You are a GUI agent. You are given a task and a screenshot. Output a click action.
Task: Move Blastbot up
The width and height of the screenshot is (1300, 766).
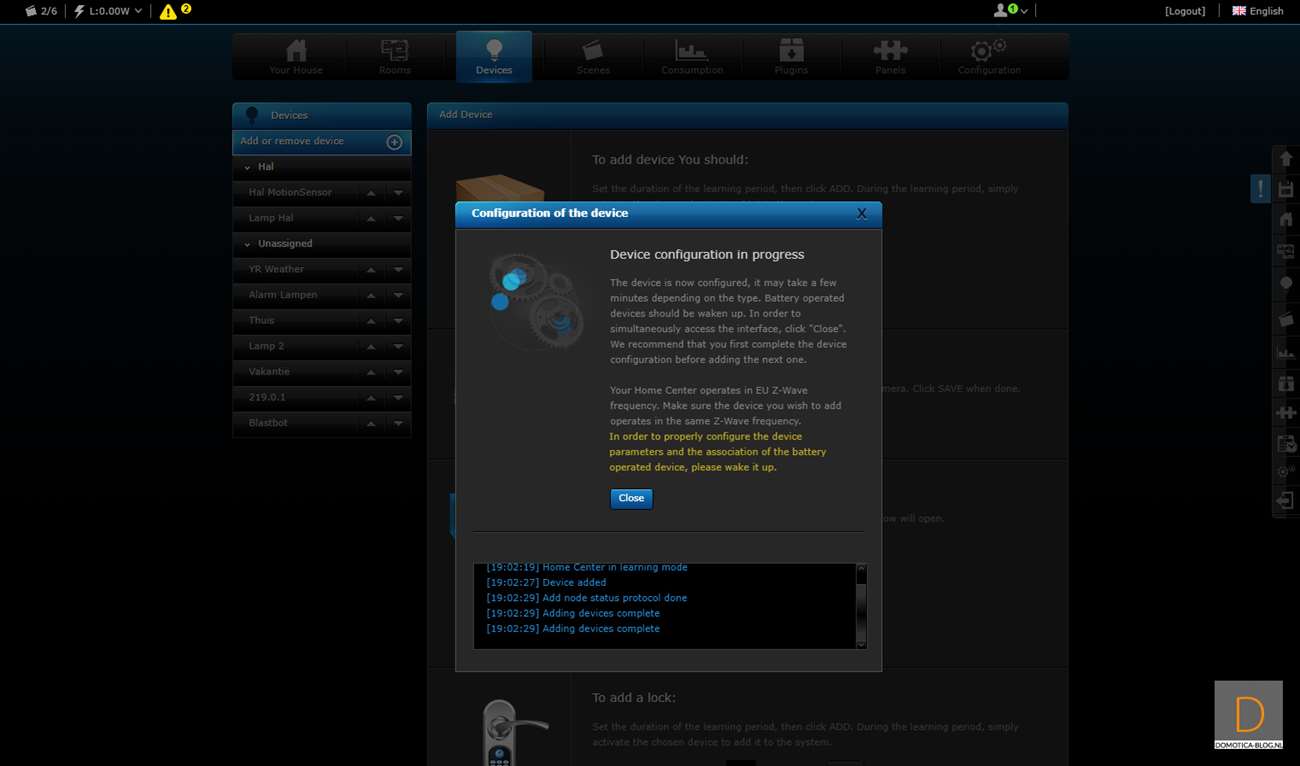click(x=371, y=424)
